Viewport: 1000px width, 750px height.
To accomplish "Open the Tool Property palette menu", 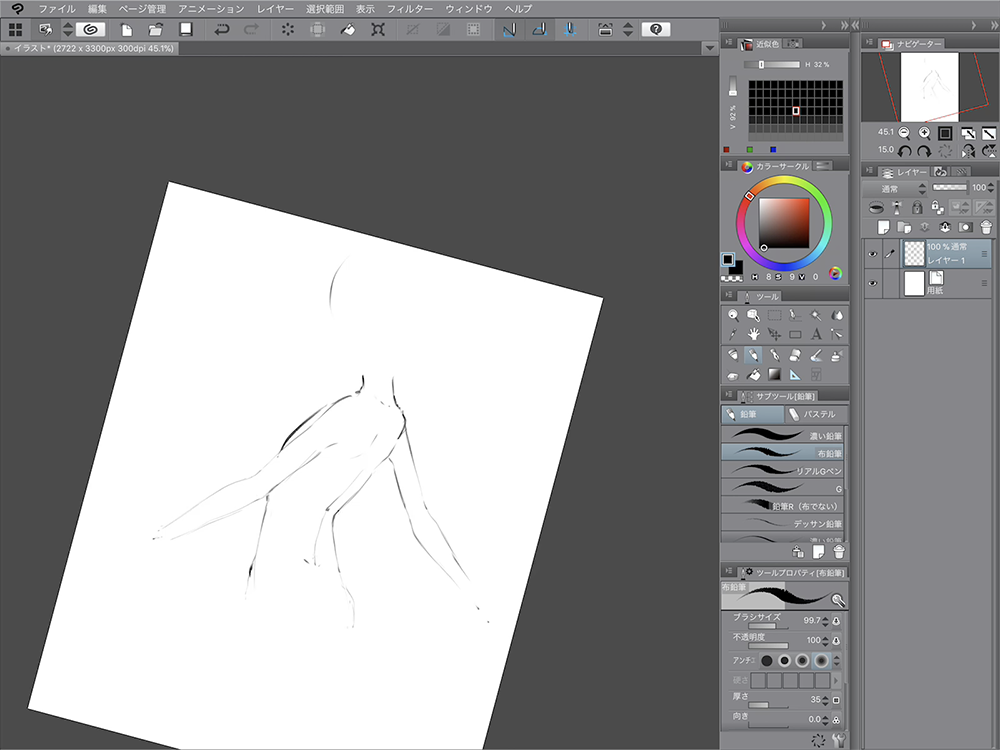I will coord(728,571).
